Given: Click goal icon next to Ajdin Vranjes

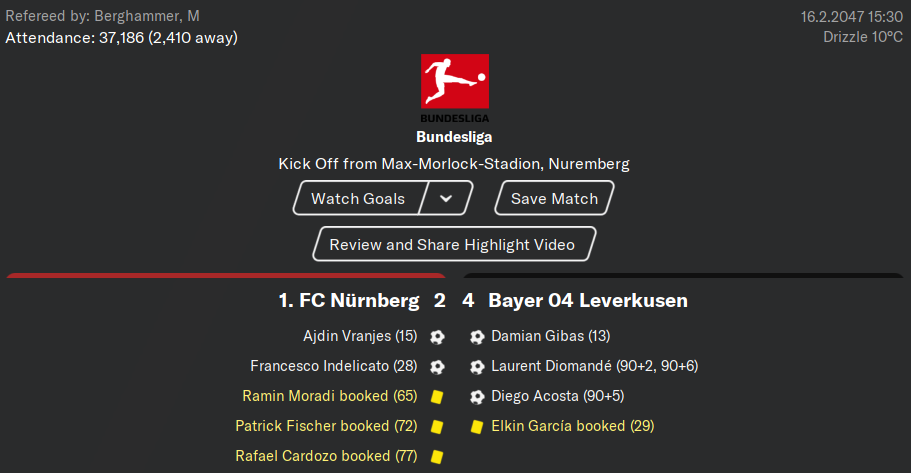Looking at the screenshot, I should [437, 336].
